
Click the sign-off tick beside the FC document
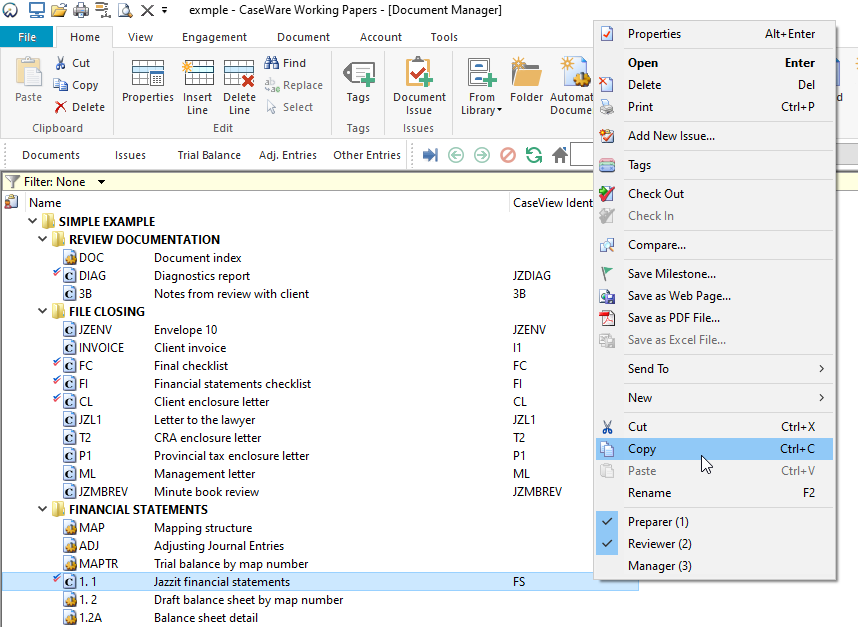click(56, 362)
